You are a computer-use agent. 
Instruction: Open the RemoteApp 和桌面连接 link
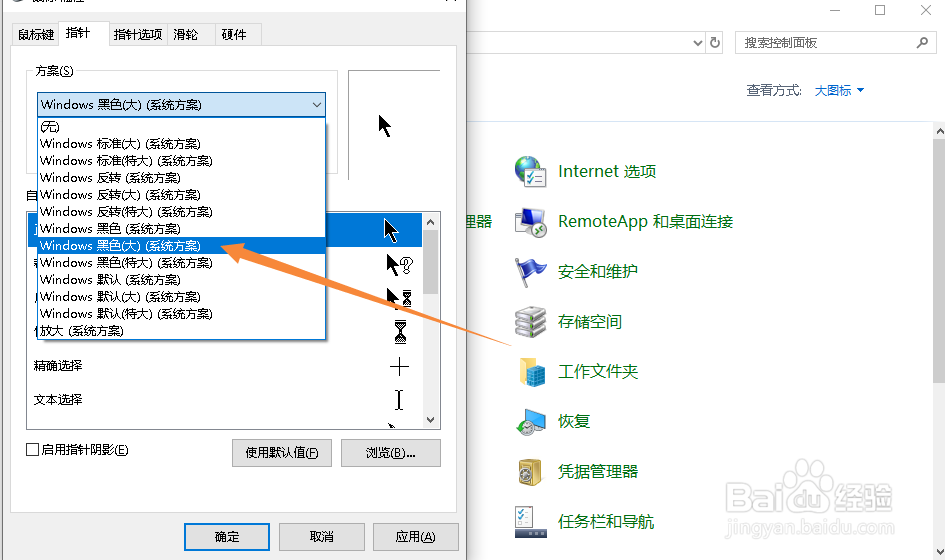(645, 222)
